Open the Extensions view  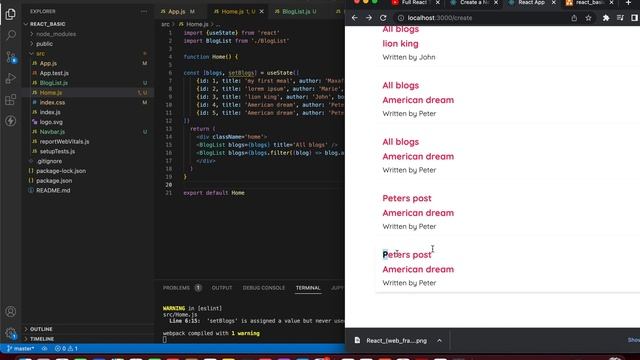(11, 100)
